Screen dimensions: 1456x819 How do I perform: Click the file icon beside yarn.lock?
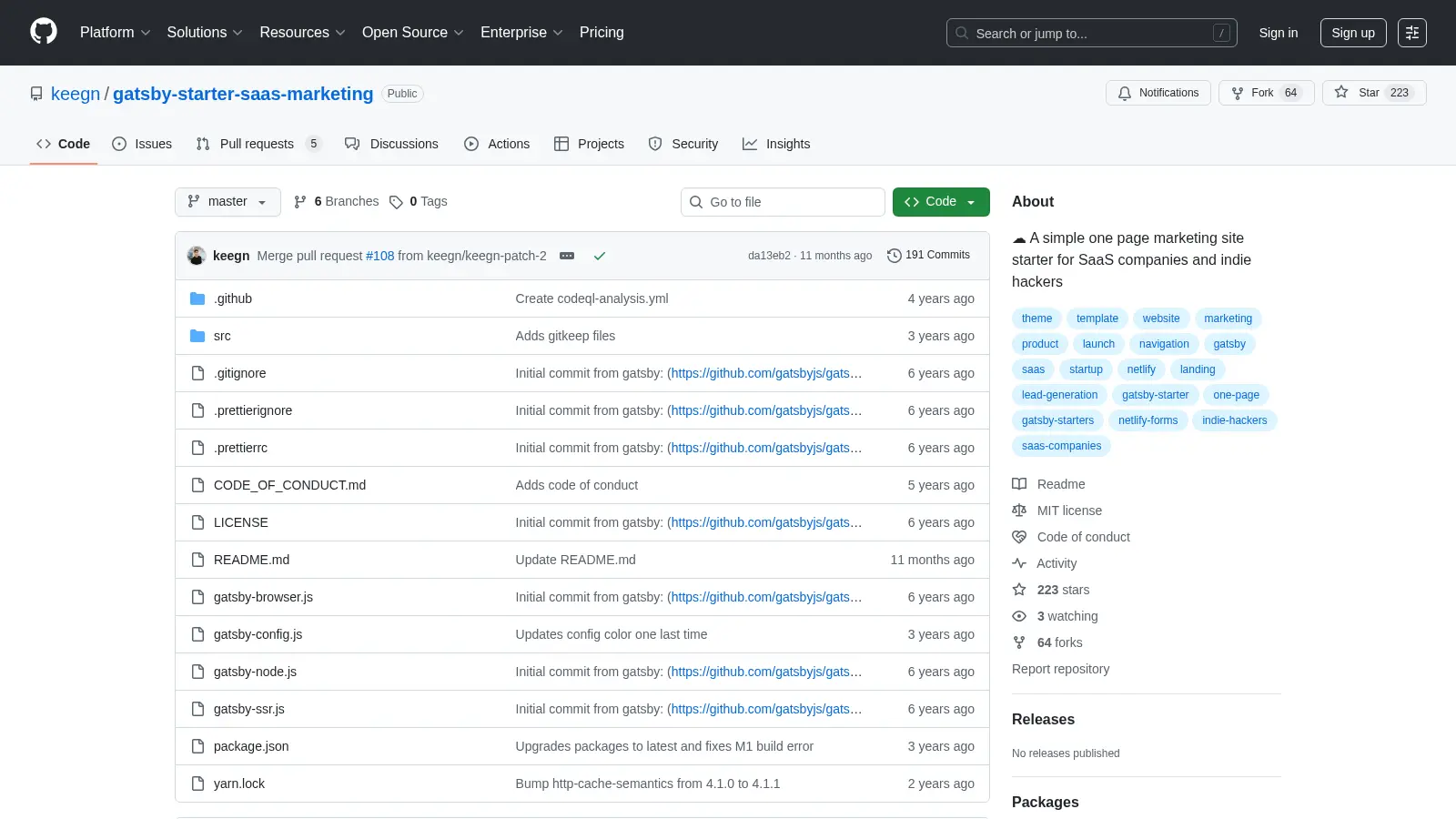(x=197, y=784)
